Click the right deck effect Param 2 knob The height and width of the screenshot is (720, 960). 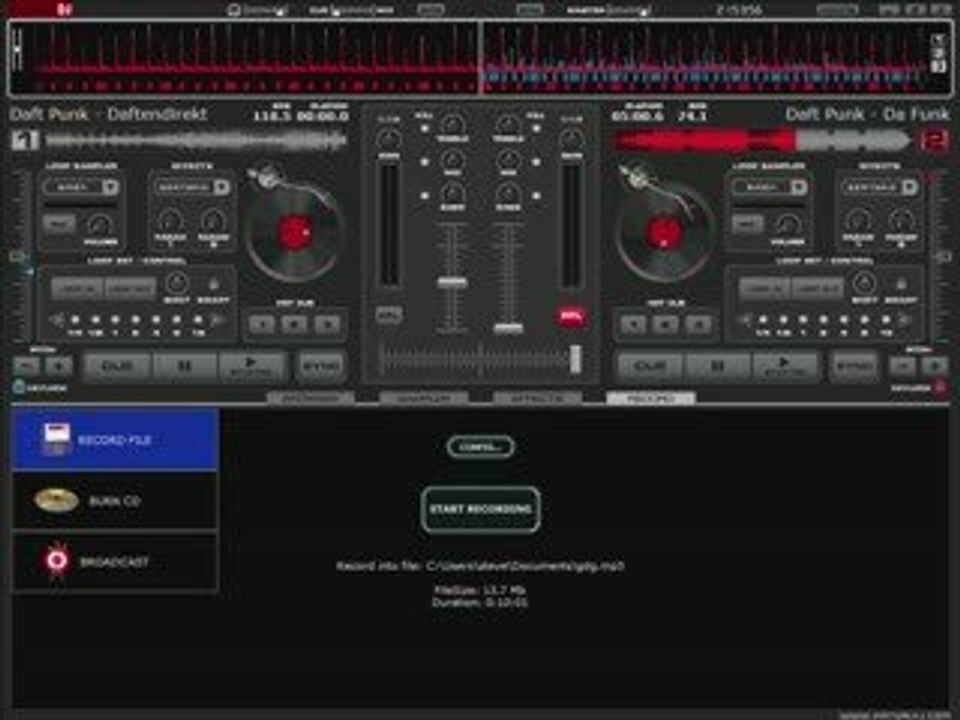901,221
